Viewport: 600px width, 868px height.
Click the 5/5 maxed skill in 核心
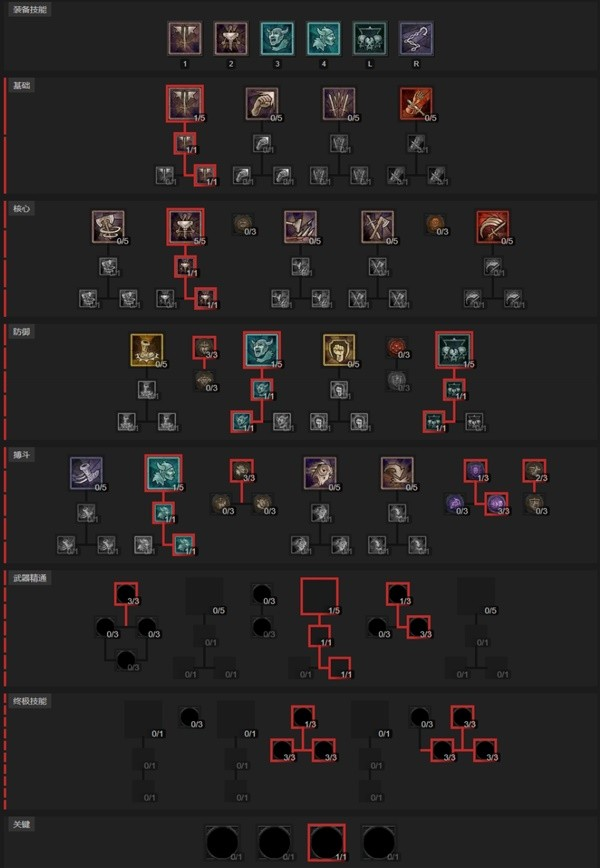pyautogui.click(x=185, y=227)
